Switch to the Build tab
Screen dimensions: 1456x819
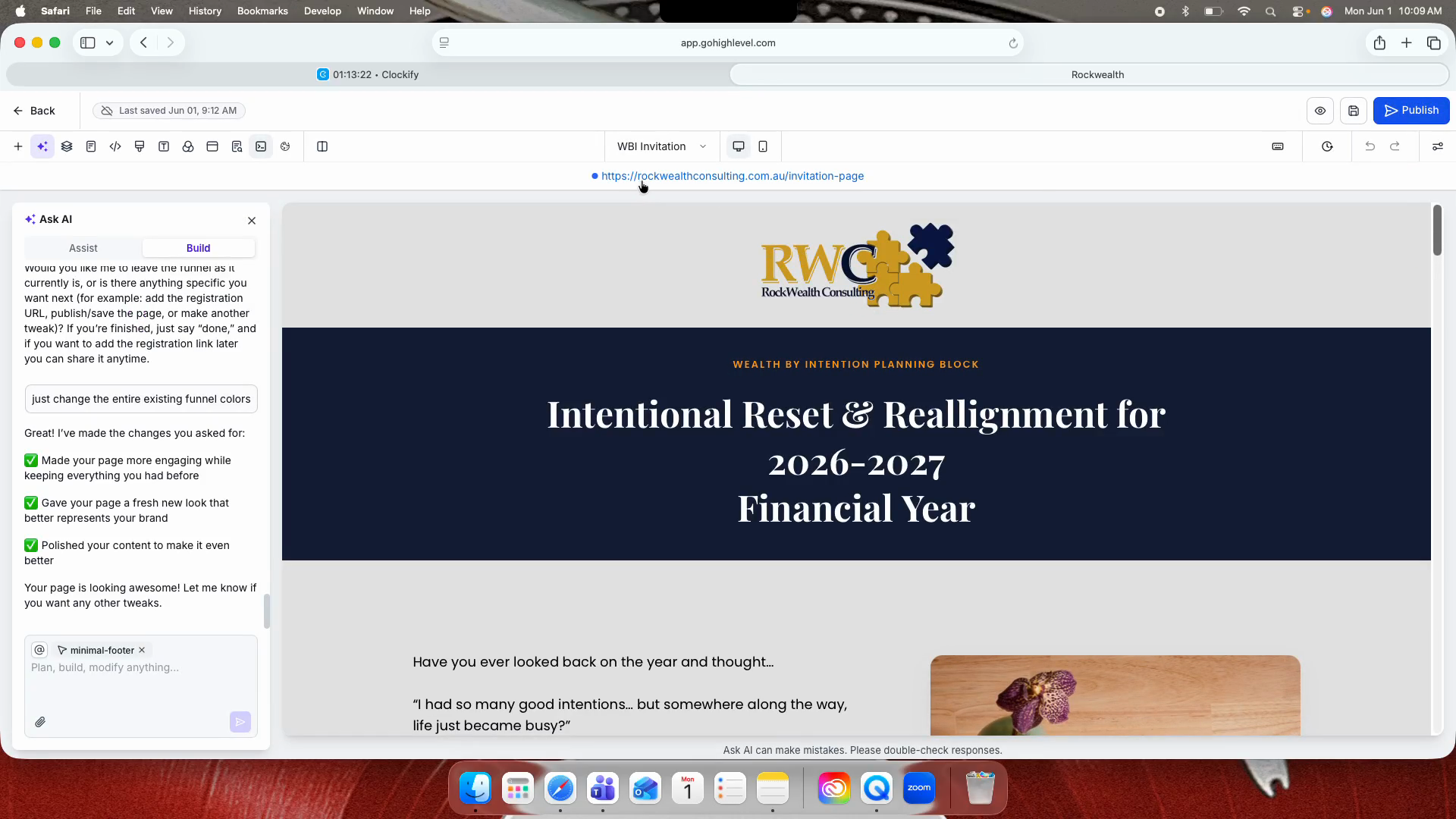click(199, 248)
